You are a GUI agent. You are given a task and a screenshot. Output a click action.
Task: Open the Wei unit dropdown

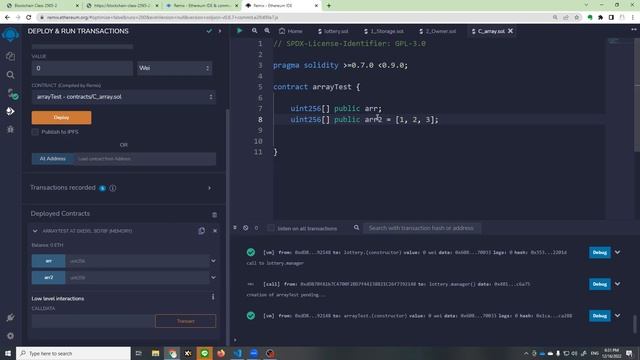pyautogui.click(x=174, y=68)
